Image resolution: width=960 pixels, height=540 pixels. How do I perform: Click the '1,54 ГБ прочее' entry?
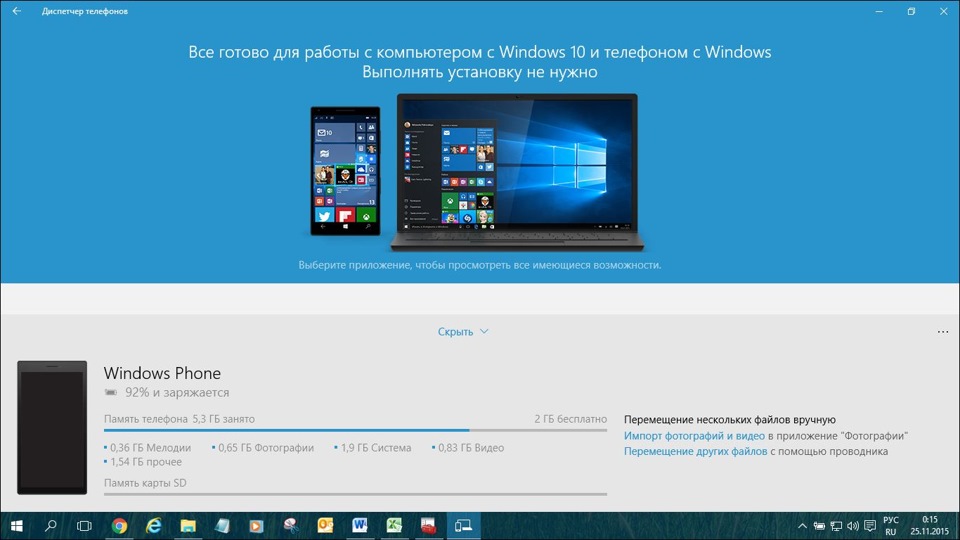click(143, 462)
